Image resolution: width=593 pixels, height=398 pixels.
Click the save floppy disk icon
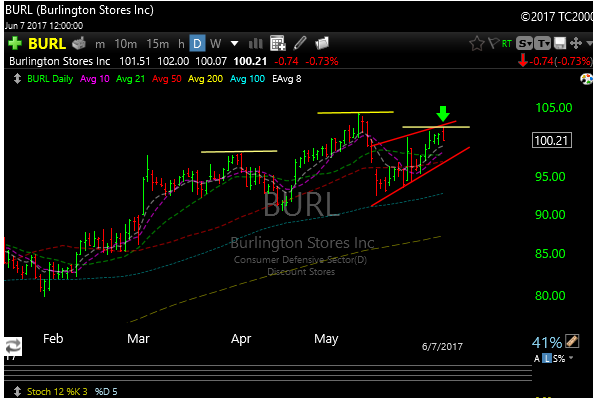pyautogui.click(x=560, y=44)
